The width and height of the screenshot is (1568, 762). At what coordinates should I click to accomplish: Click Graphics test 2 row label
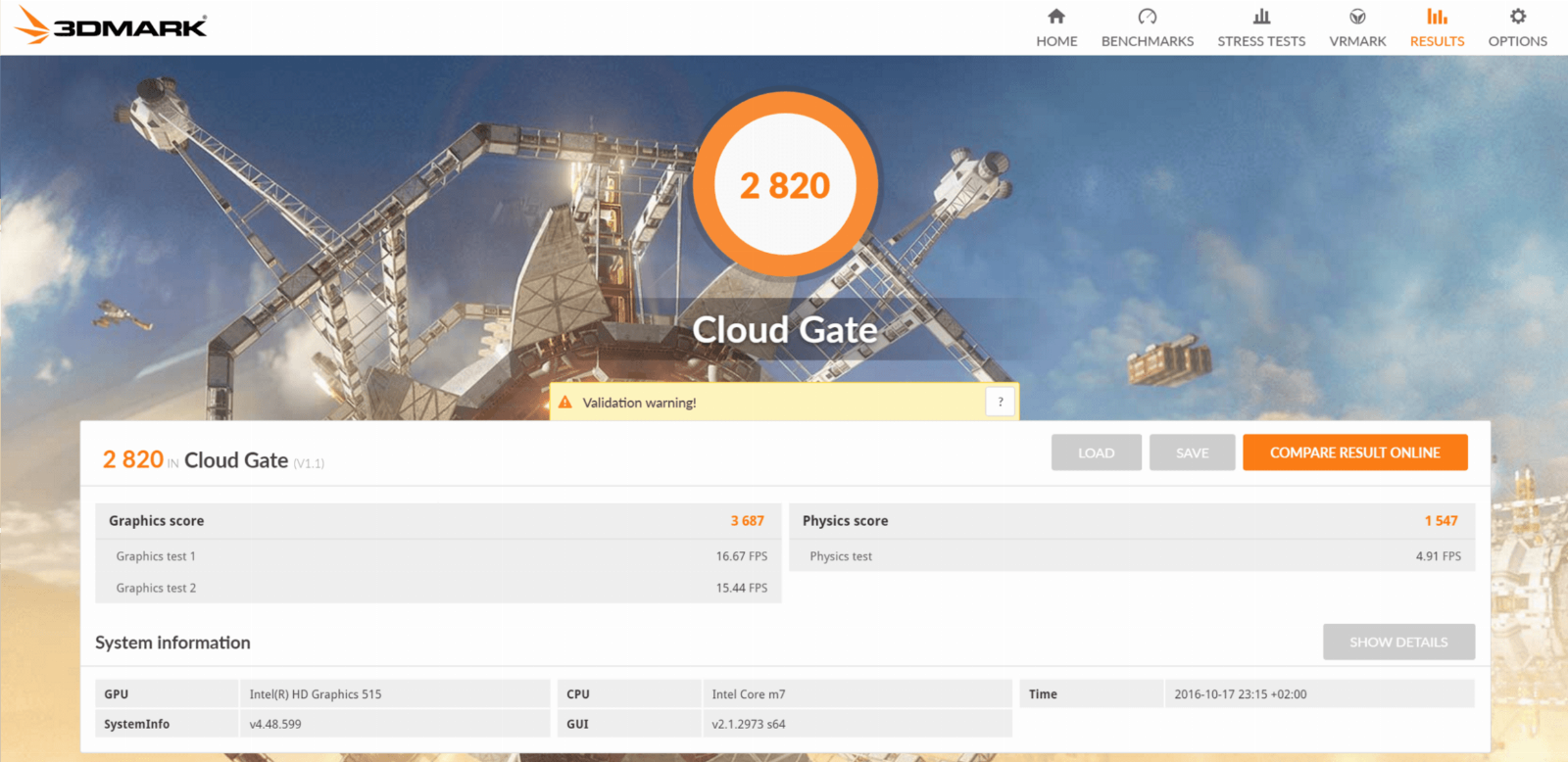[156, 588]
